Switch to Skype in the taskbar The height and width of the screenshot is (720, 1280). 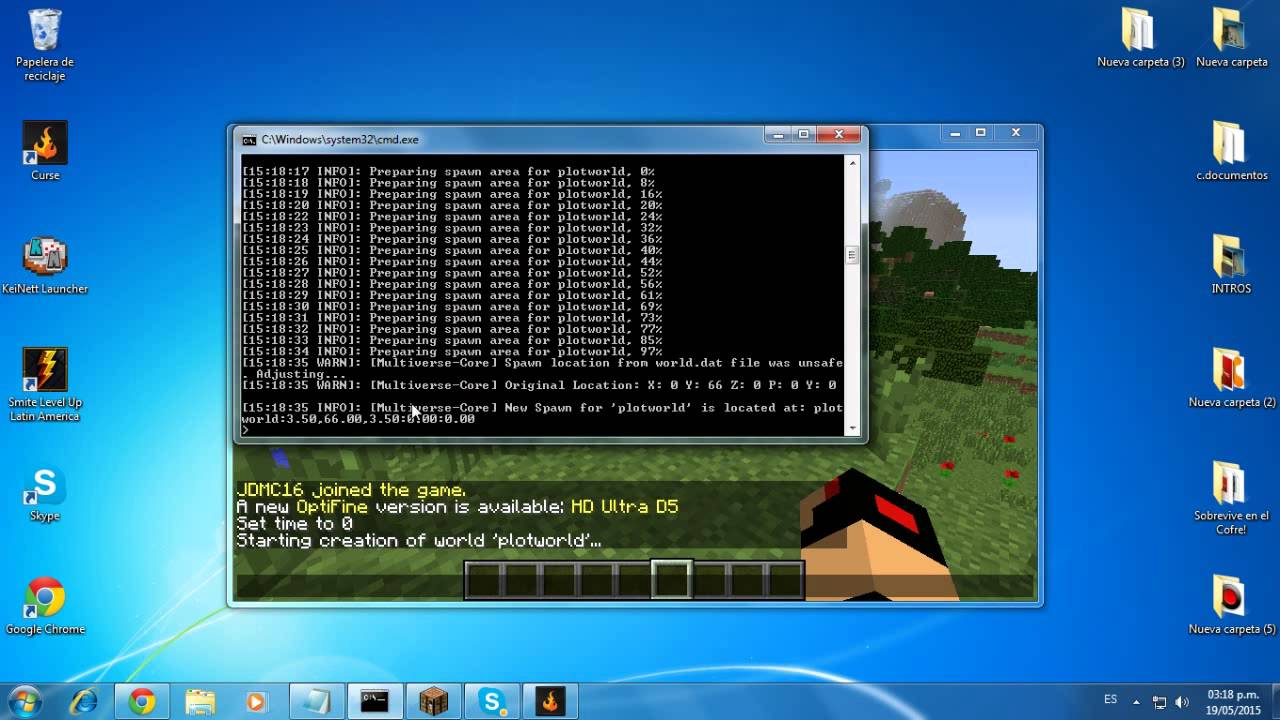[491, 702]
